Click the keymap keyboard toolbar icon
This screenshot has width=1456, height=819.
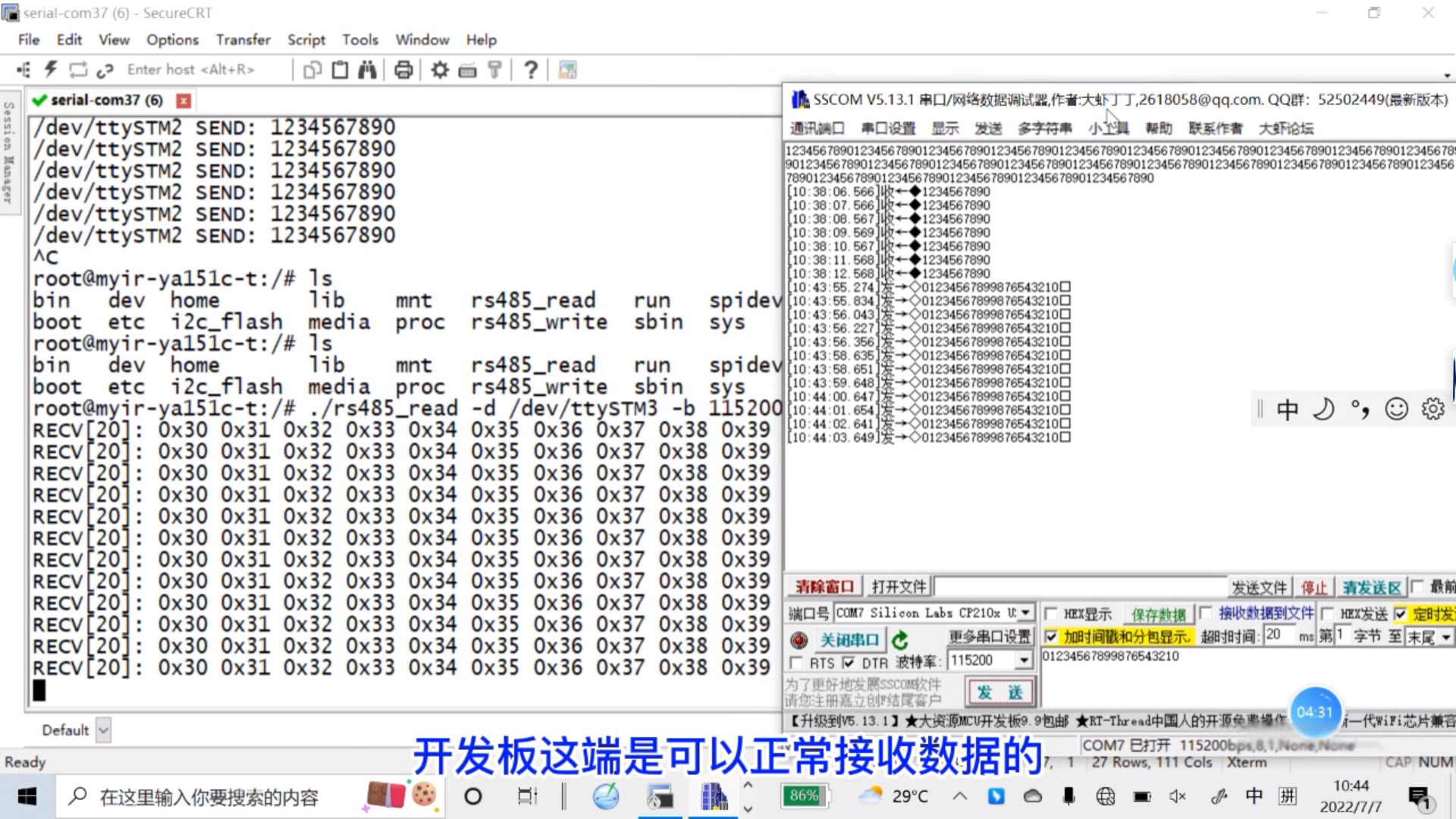(x=467, y=71)
